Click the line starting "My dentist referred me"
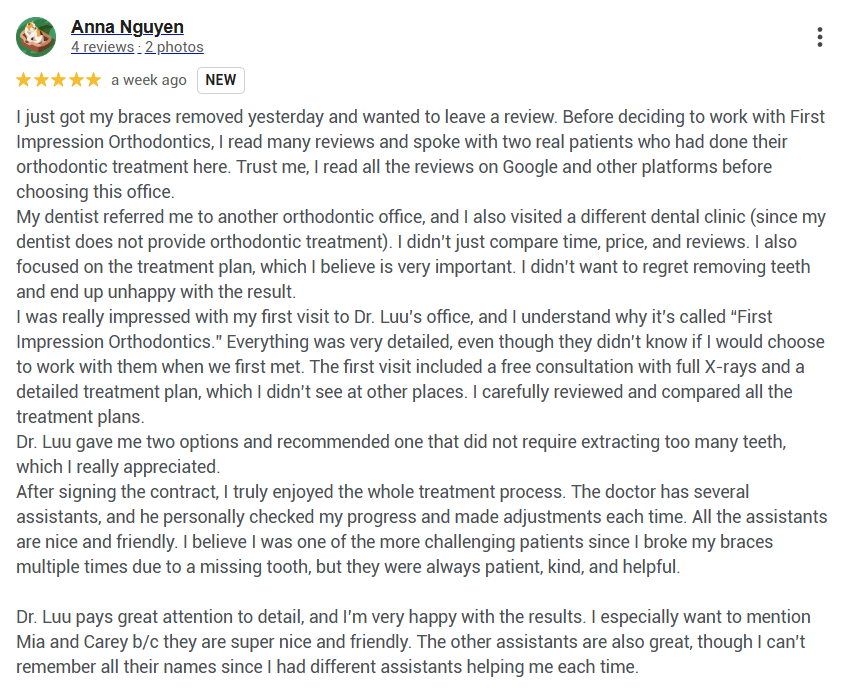 tap(420, 217)
